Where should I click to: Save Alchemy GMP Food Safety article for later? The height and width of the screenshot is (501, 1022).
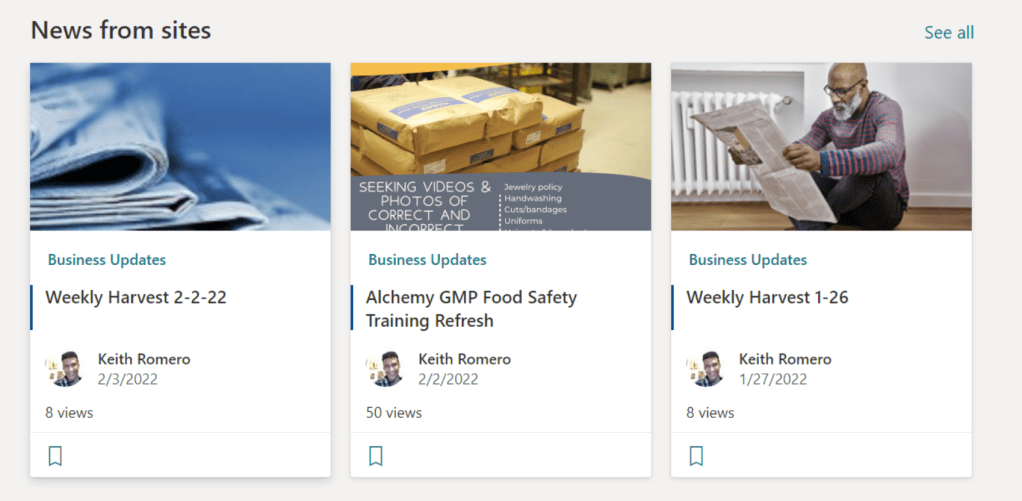click(376, 456)
